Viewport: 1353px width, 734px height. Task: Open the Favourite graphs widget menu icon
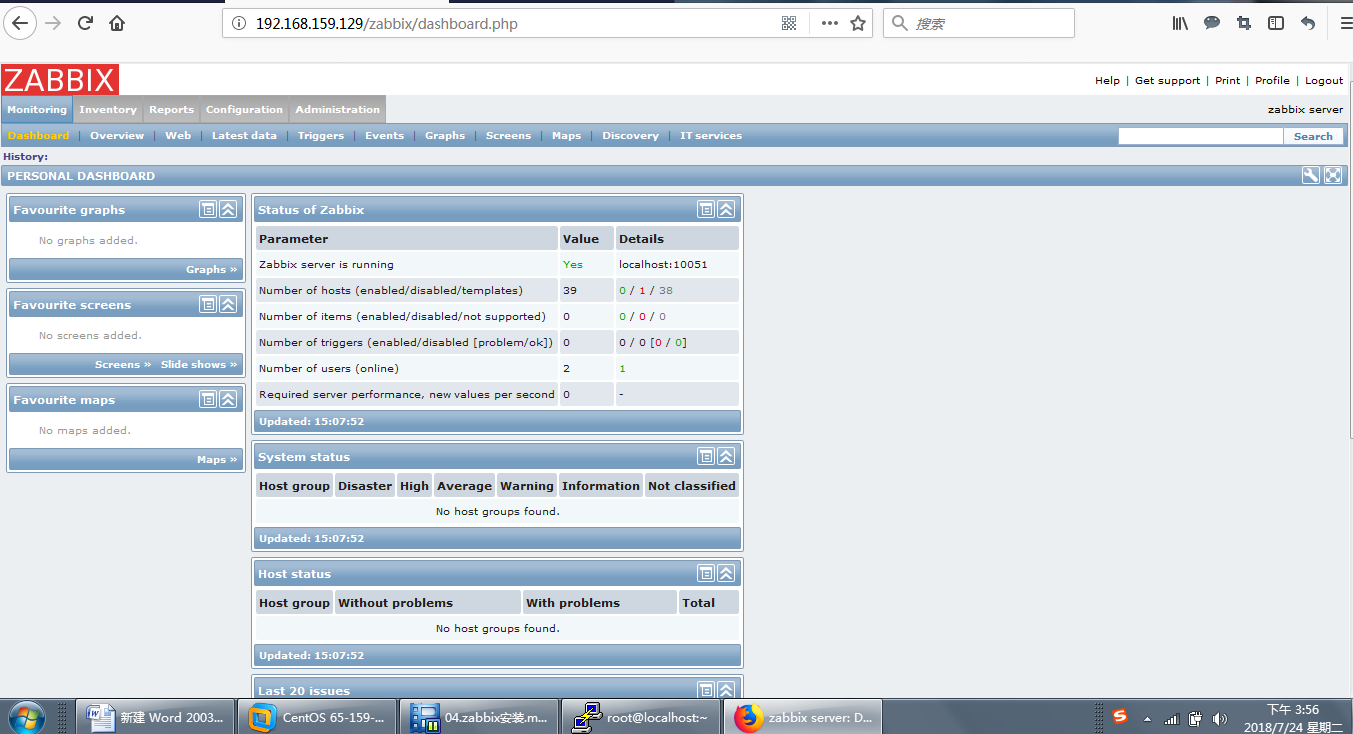tap(208, 210)
